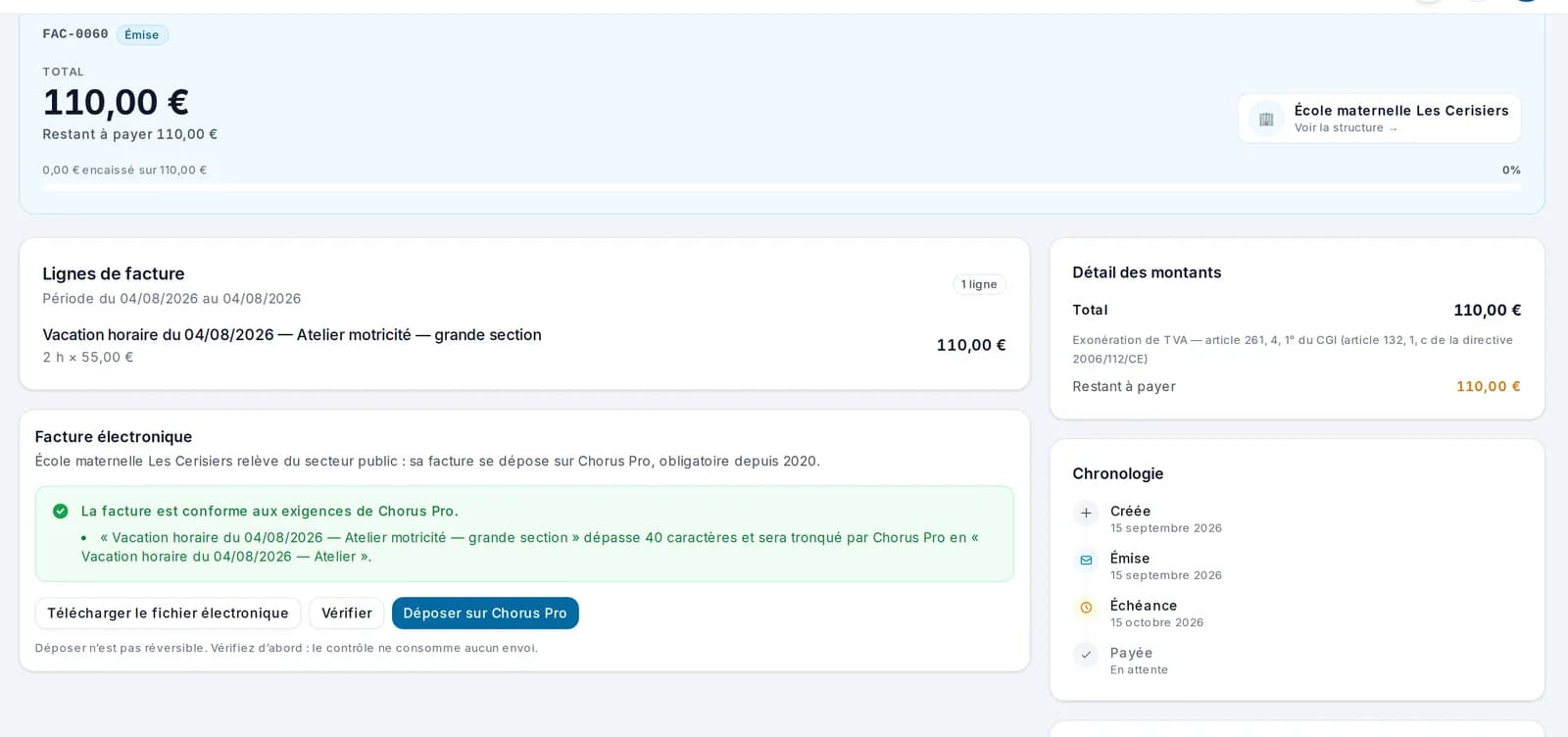The image size is (1568, 737).
Task: Click the 0,00 € encaissé sur 110,00 € text
Action: click(124, 171)
